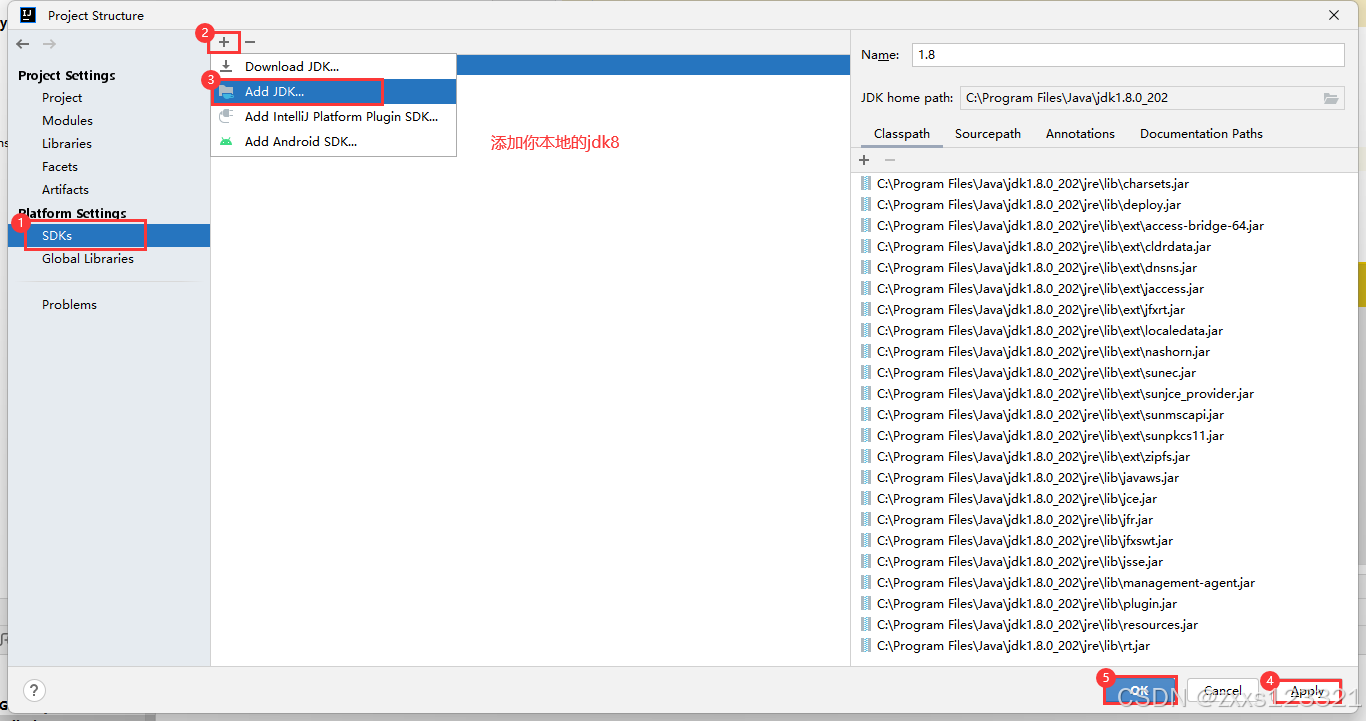The height and width of the screenshot is (721, 1366).
Task: Click the minus icon above the classpath list
Action: click(889, 159)
